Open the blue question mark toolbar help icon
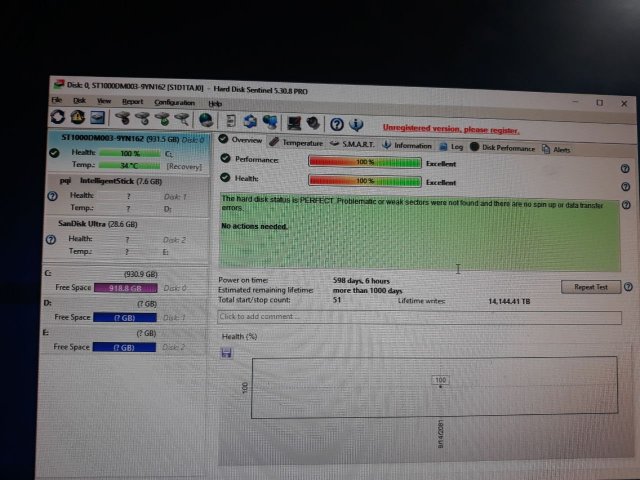The width and height of the screenshot is (640, 480). pos(337,124)
